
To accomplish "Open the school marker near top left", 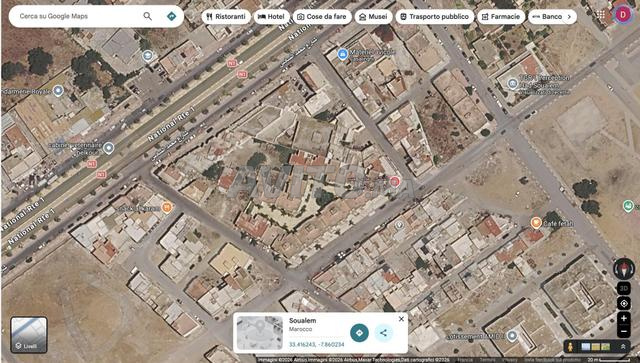I will point(147,56).
